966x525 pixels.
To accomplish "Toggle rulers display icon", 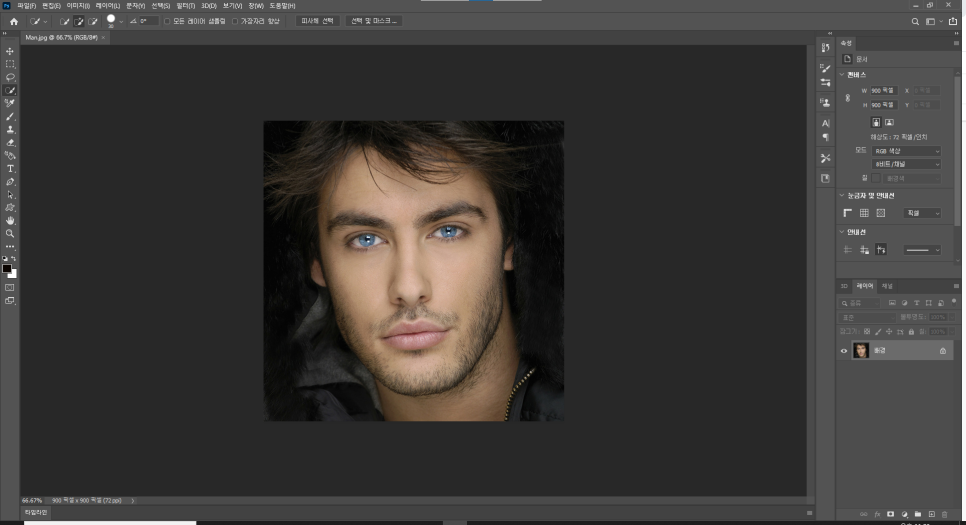I will [848, 213].
